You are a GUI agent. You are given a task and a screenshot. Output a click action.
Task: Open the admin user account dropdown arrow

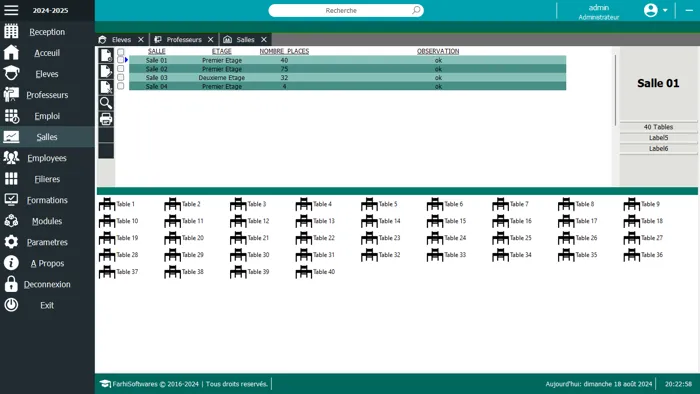point(665,10)
